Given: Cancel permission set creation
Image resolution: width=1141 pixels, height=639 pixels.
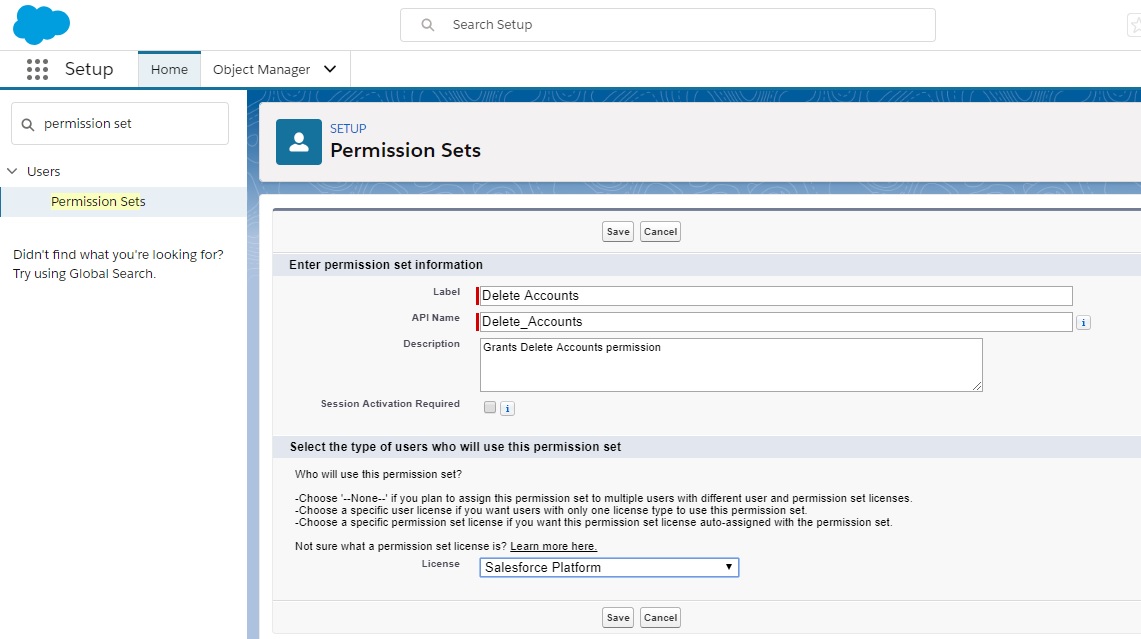Looking at the screenshot, I should (660, 231).
